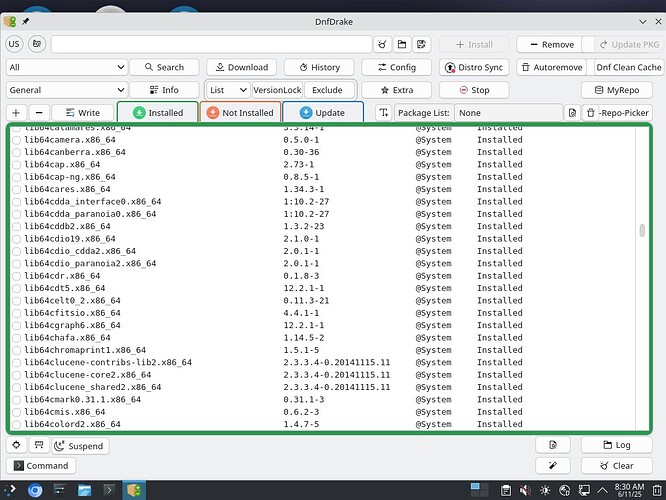Open the terminal icon in taskbar
666x500 pixels.
pos(109,491)
